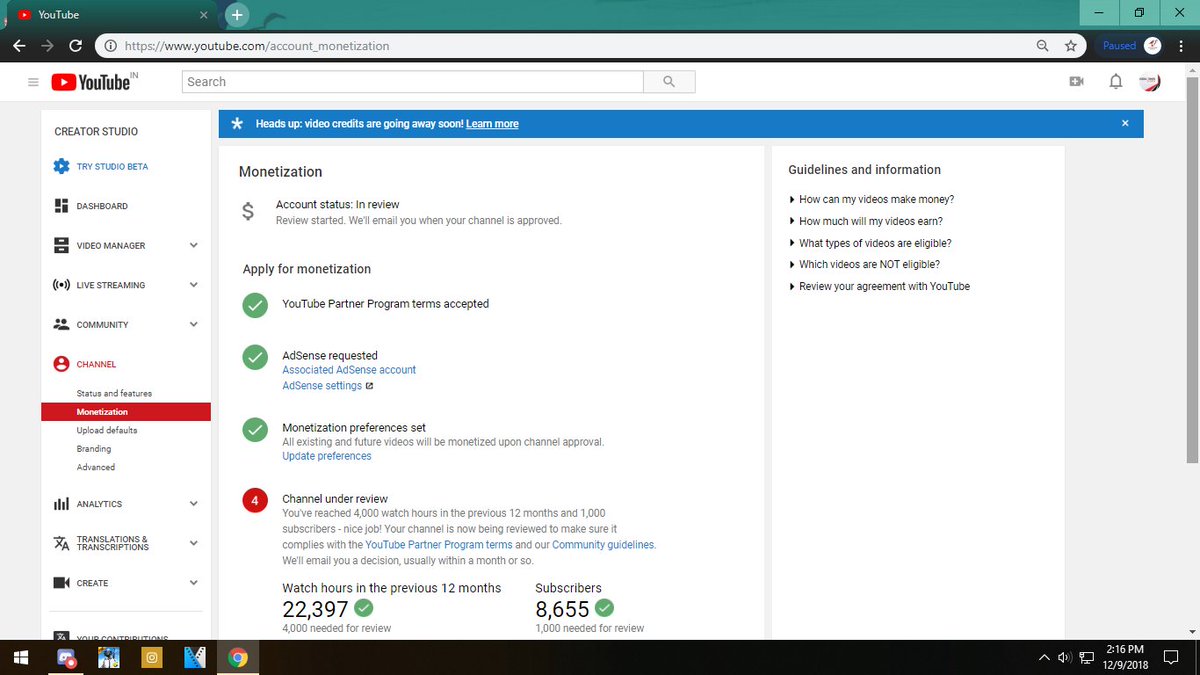The height and width of the screenshot is (675, 1200).
Task: Click the Analytics bar chart icon
Action: click(61, 504)
